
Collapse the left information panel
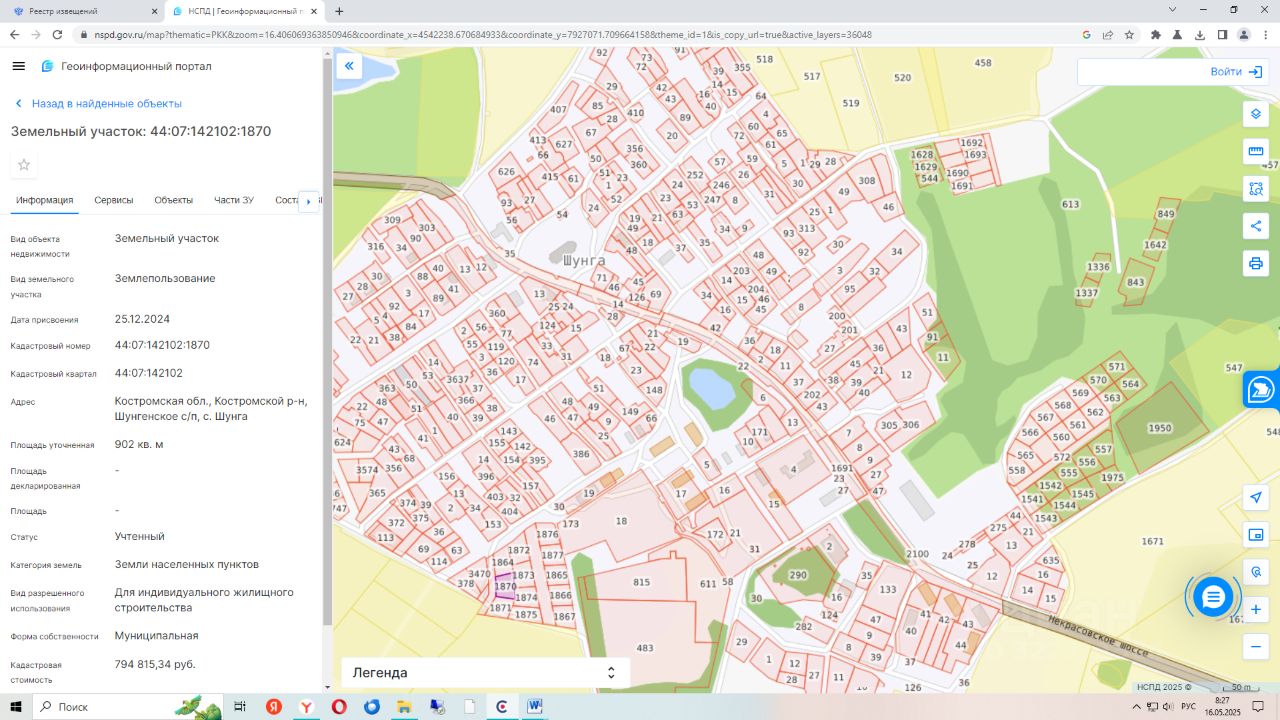coord(349,67)
